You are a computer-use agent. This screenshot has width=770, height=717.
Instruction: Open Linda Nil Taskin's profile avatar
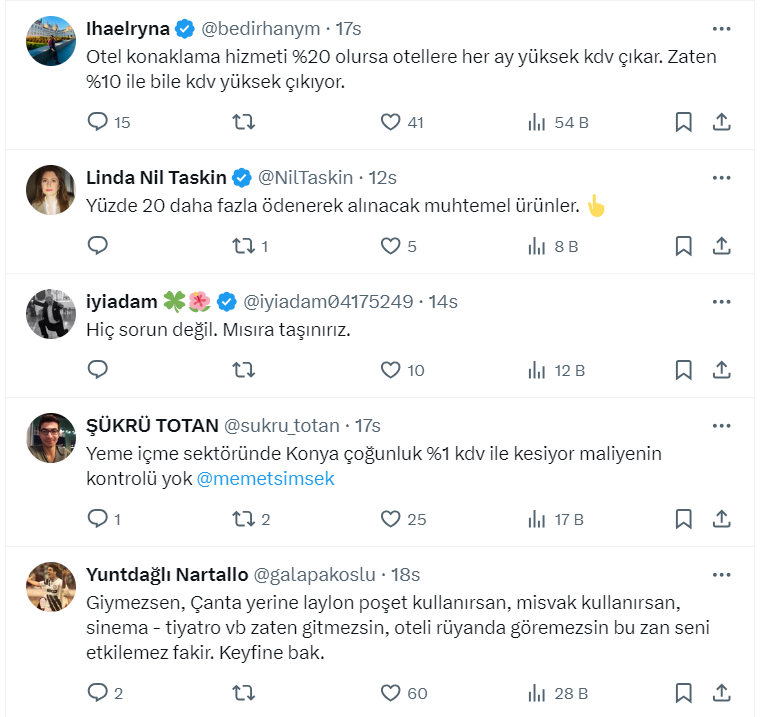[51, 190]
